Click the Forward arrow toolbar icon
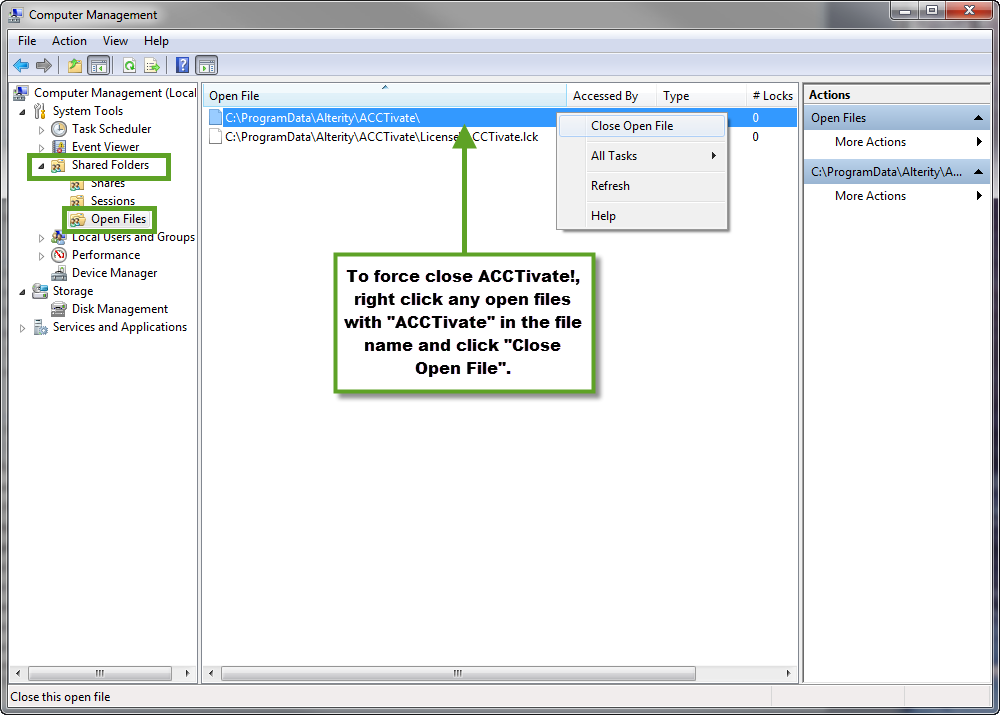This screenshot has width=1000, height=715. (x=44, y=65)
